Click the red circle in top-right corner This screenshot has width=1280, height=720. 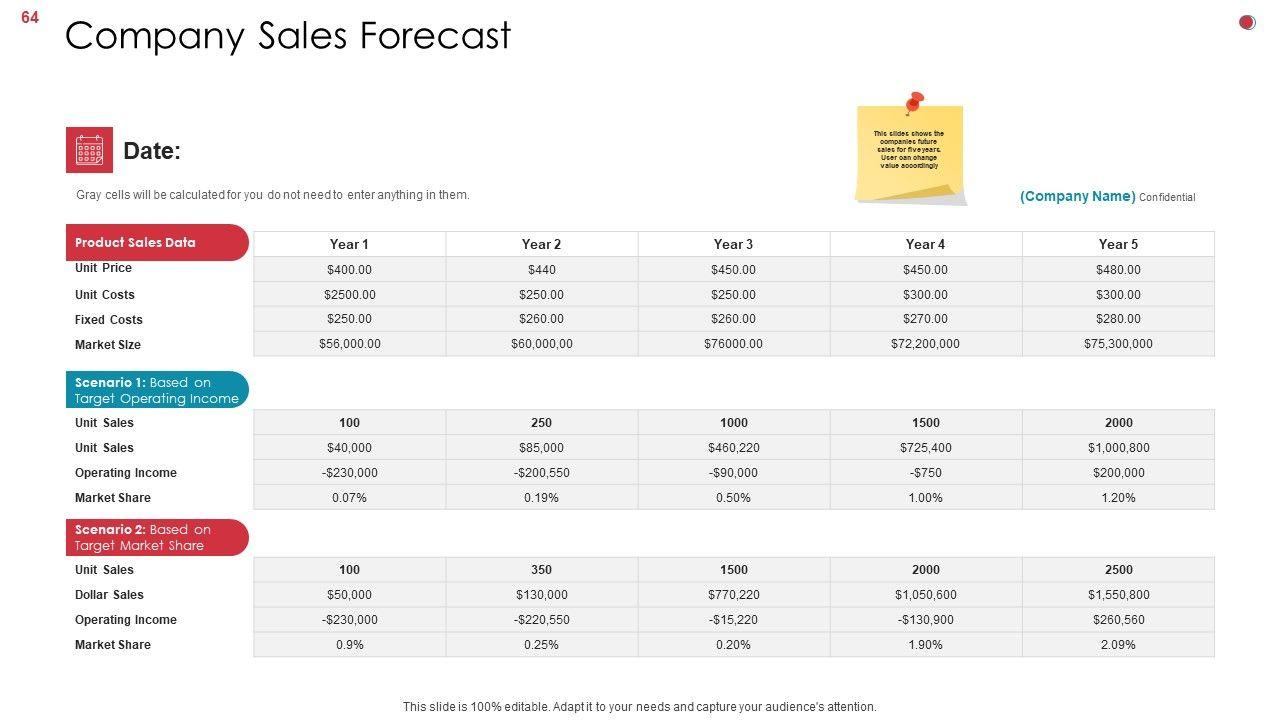tap(1247, 23)
